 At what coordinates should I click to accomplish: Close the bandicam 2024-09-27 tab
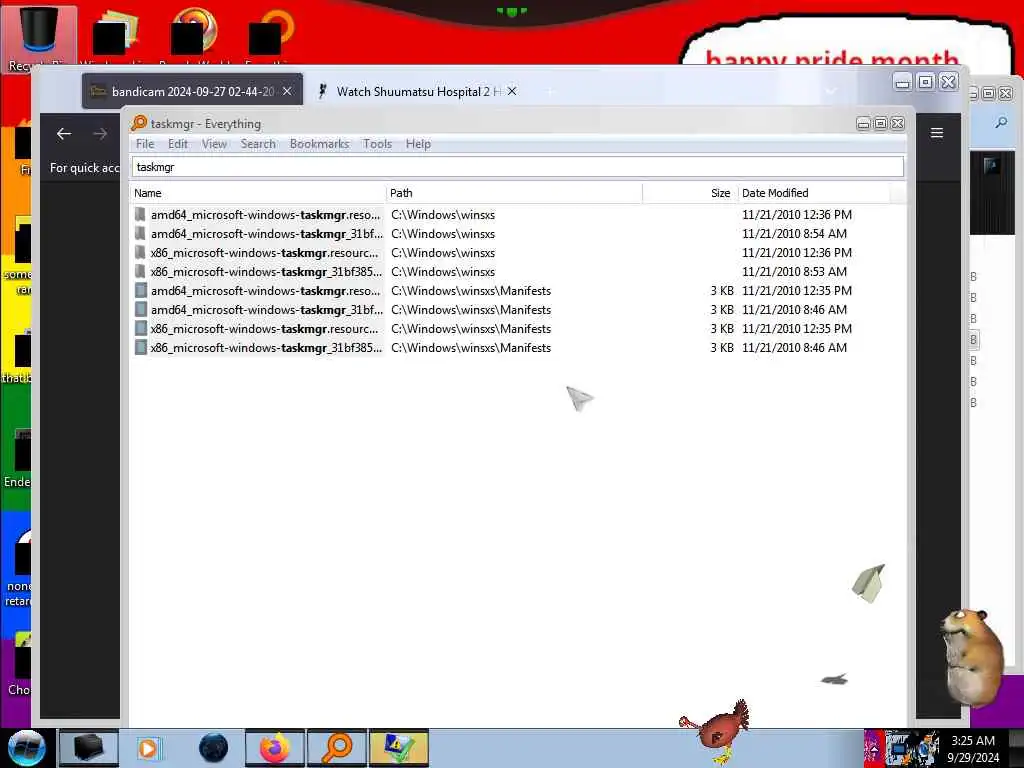tap(287, 91)
